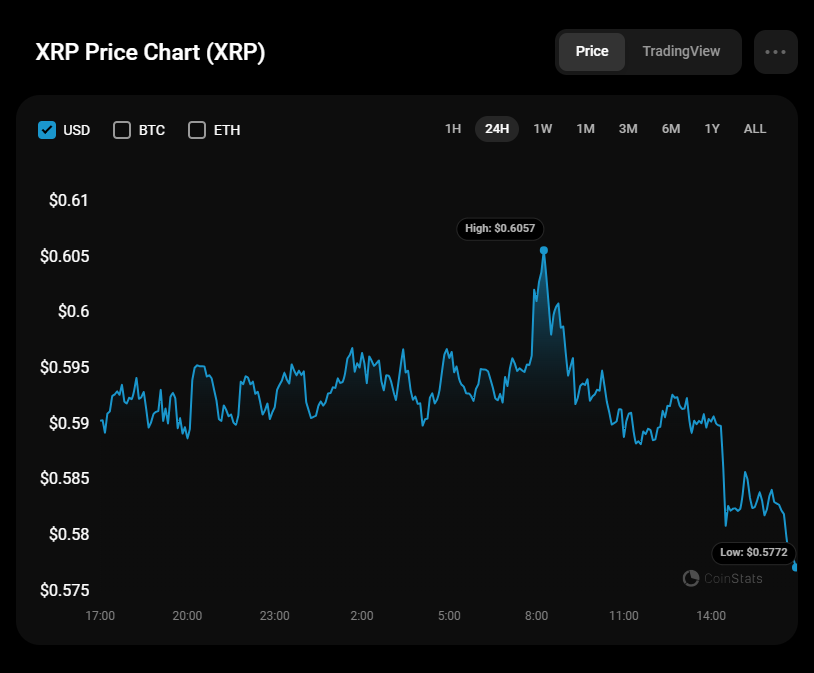Show the 1Y time range

point(712,129)
